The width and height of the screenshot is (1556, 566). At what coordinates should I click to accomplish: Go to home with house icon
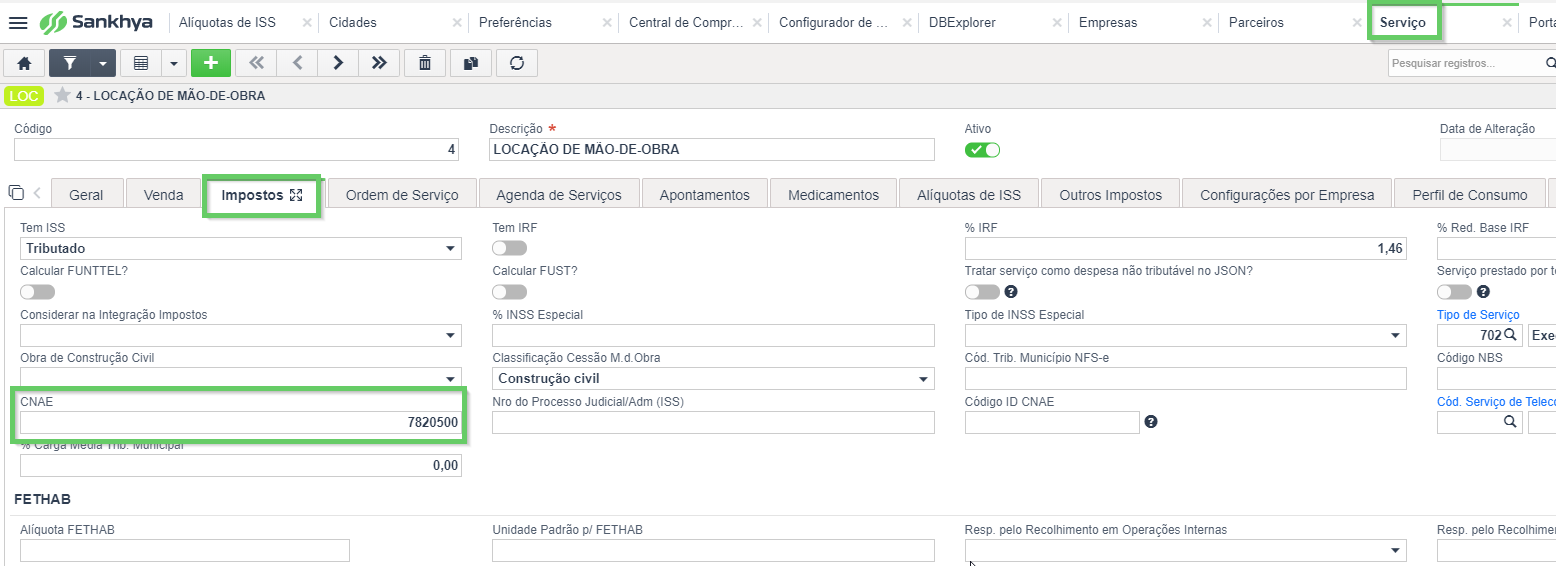(x=25, y=63)
